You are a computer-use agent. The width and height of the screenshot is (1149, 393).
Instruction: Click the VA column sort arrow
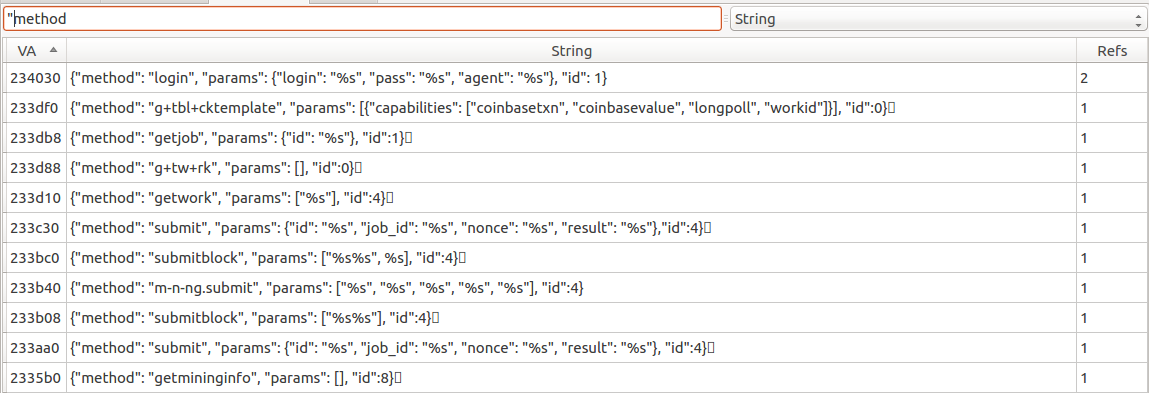53,51
